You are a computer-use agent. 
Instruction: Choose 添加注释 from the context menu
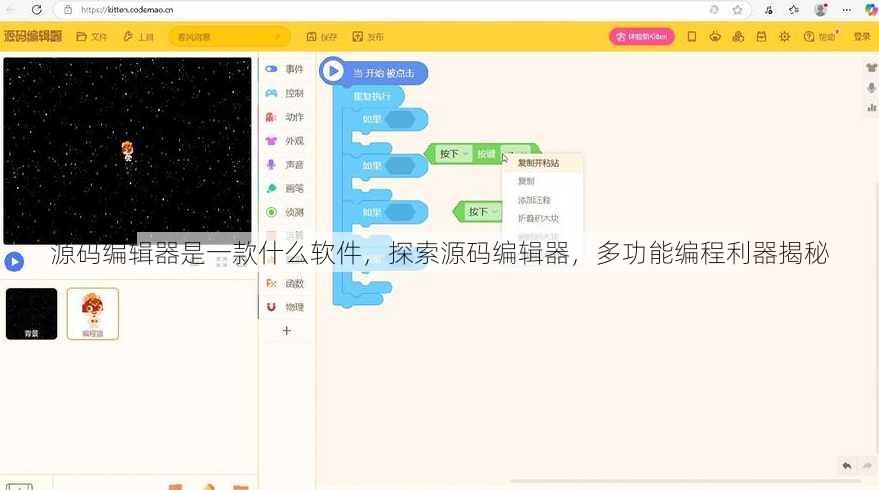(x=534, y=200)
